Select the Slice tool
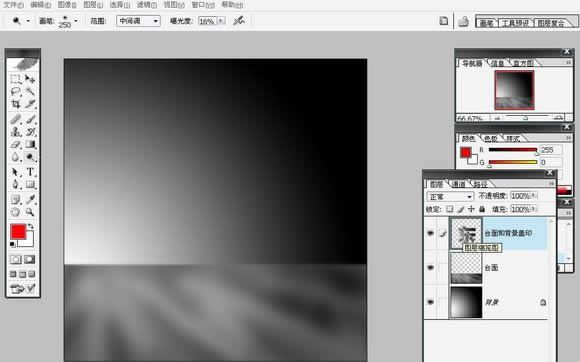 pyautogui.click(x=30, y=104)
